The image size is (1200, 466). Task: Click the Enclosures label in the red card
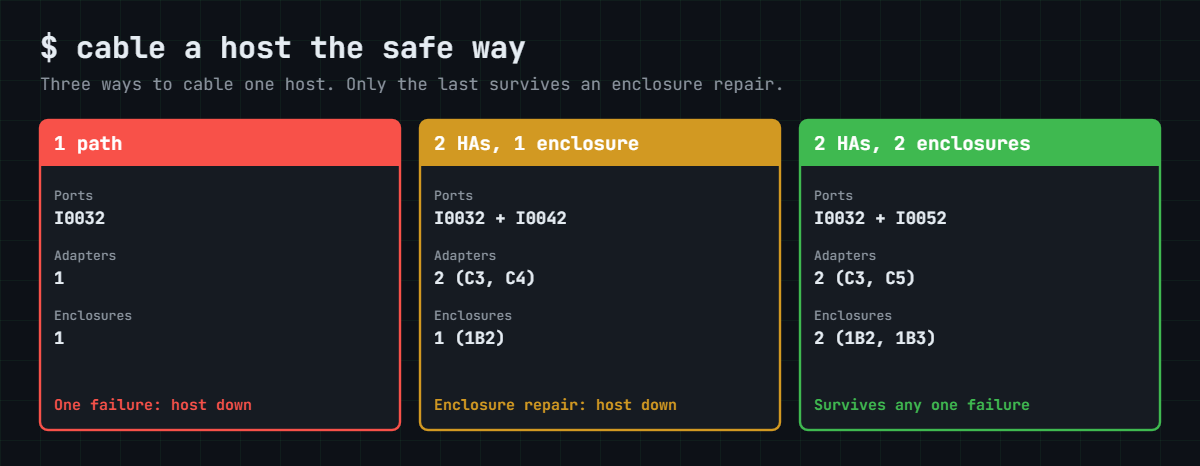93,315
